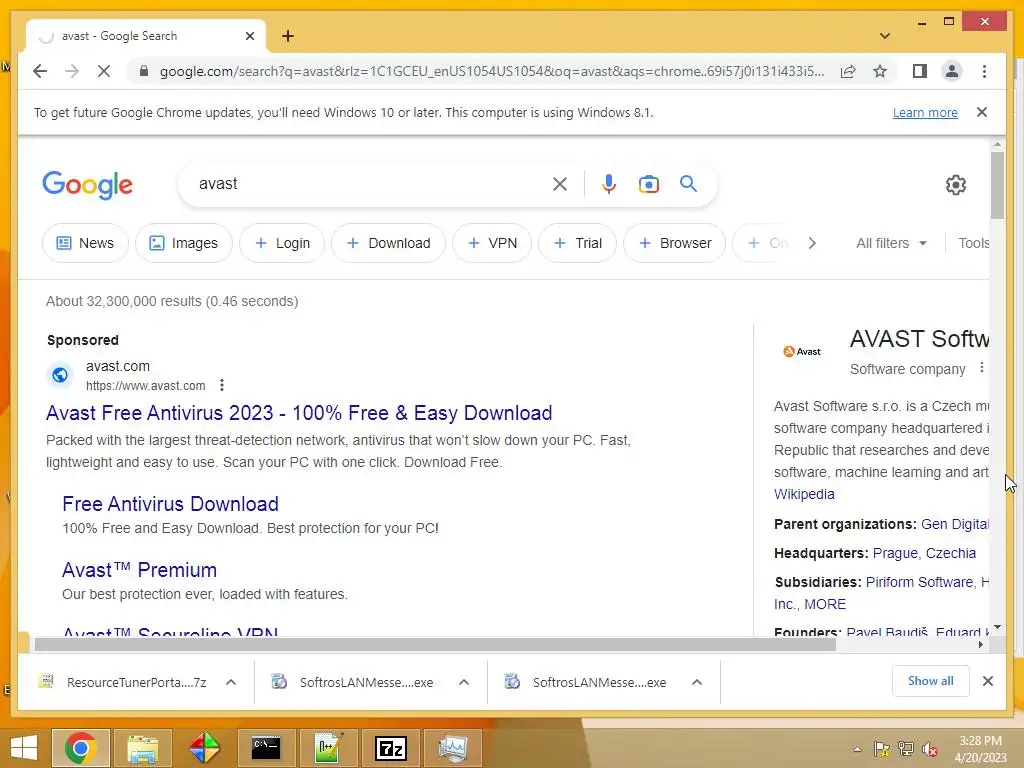Open the Wikipedia link in knowledge panel

804,494
